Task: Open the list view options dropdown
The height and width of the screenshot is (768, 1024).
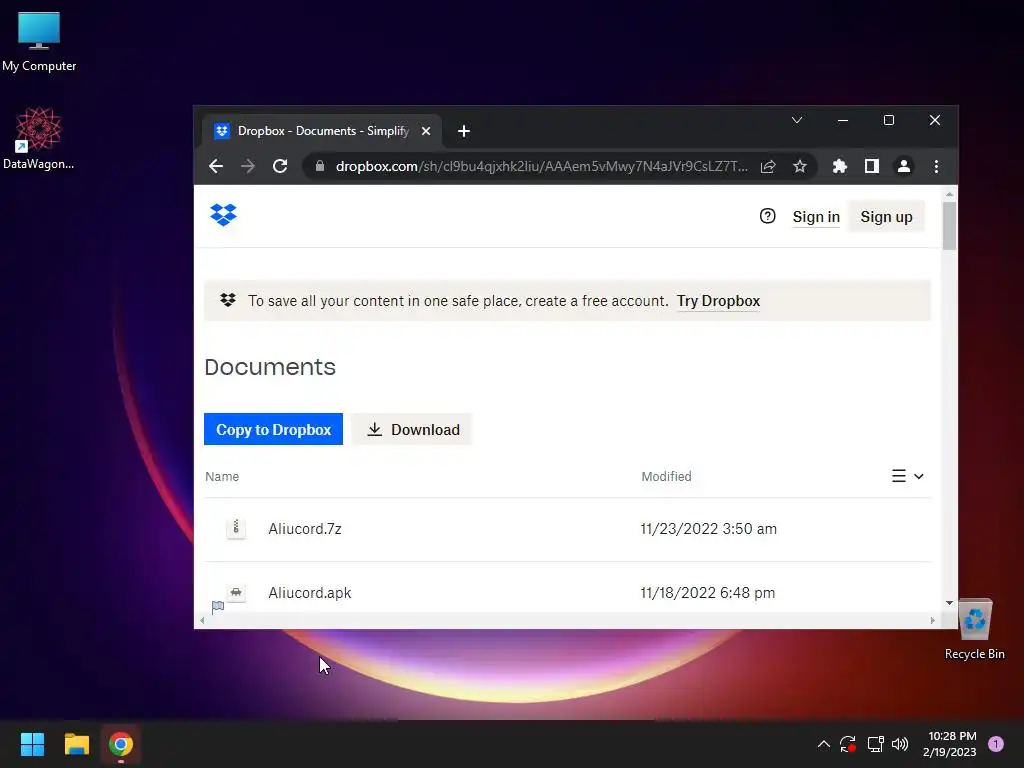Action: (x=908, y=476)
